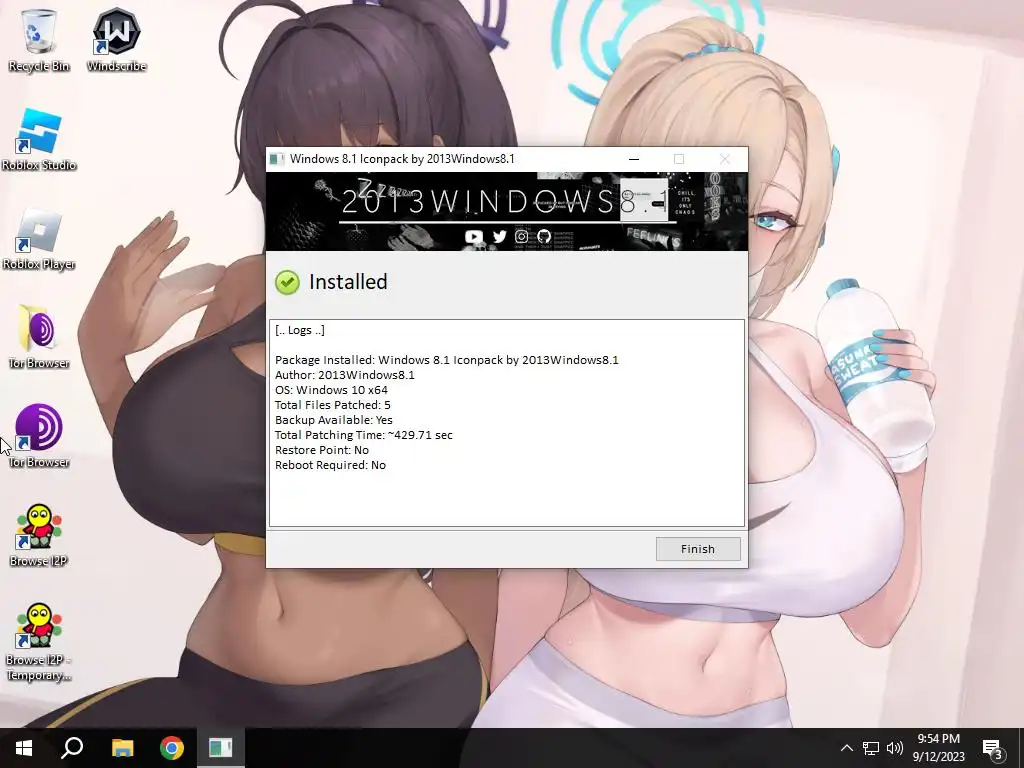Open the Instagram icon in the banner

click(521, 236)
